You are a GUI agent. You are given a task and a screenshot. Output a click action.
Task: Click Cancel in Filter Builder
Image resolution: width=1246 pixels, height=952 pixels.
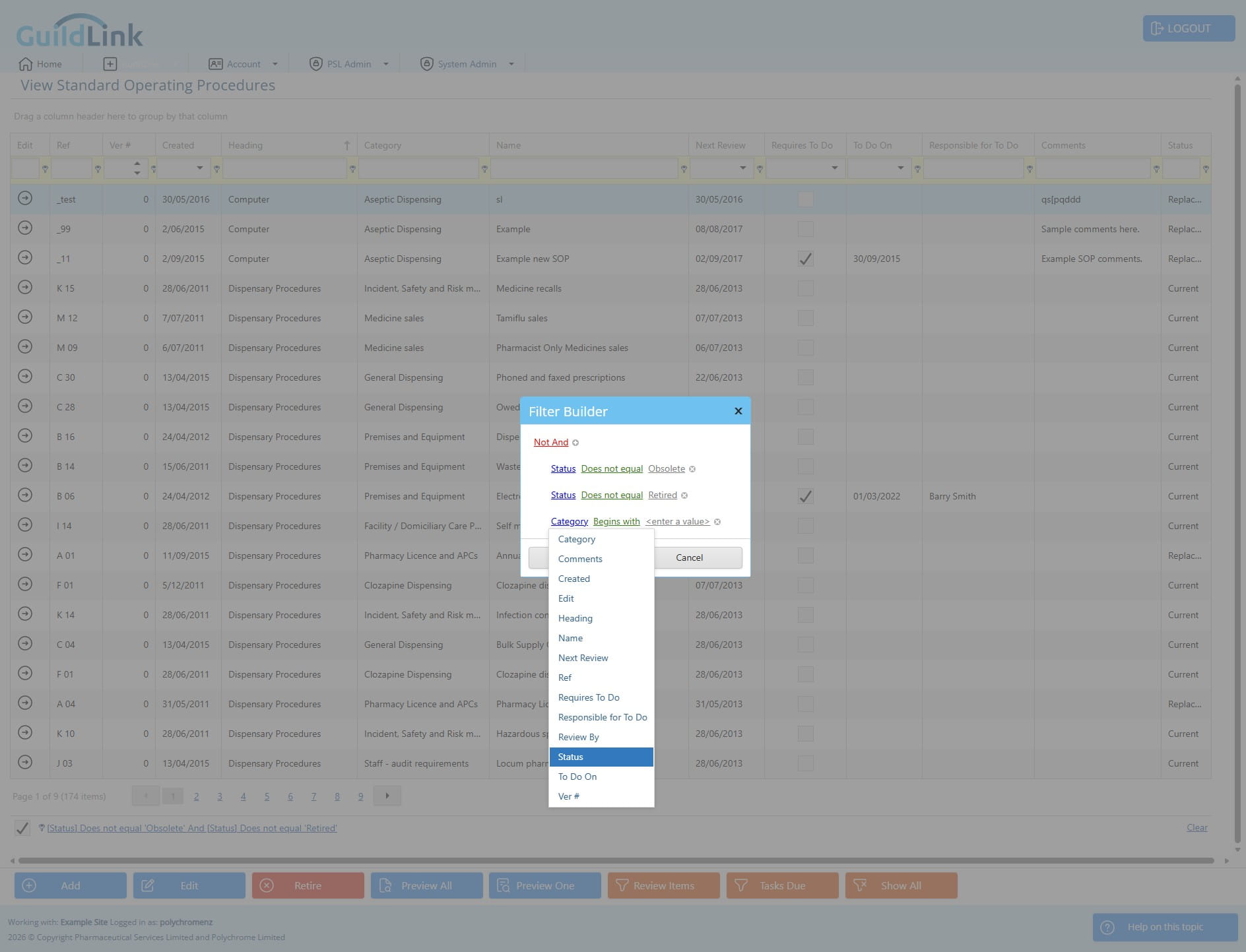click(x=690, y=557)
